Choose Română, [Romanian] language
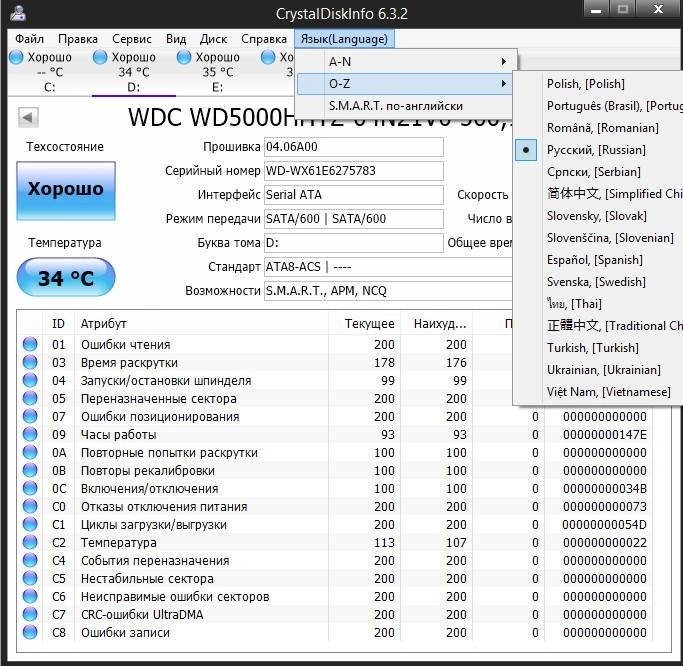The image size is (683, 666). [598, 128]
